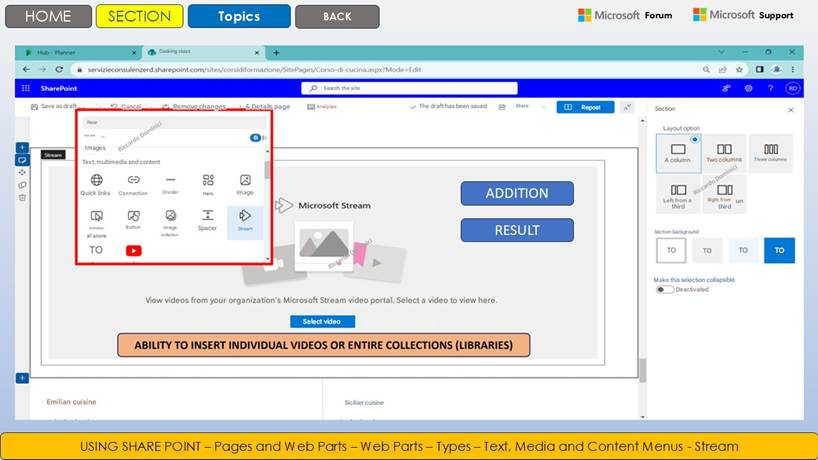The image size is (818, 460).
Task: Select the Stream web part
Action: click(x=245, y=221)
